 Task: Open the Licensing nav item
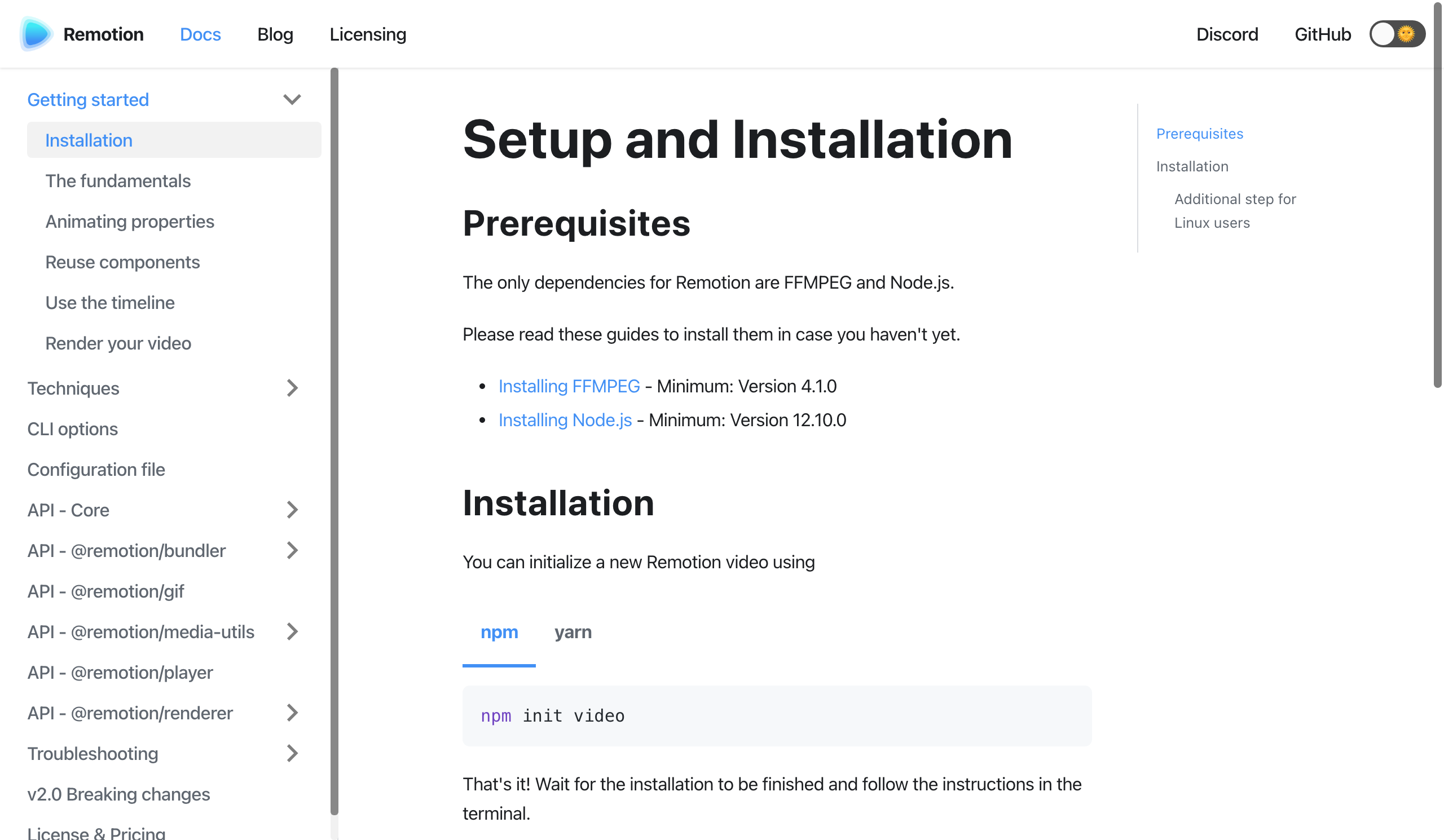[368, 34]
